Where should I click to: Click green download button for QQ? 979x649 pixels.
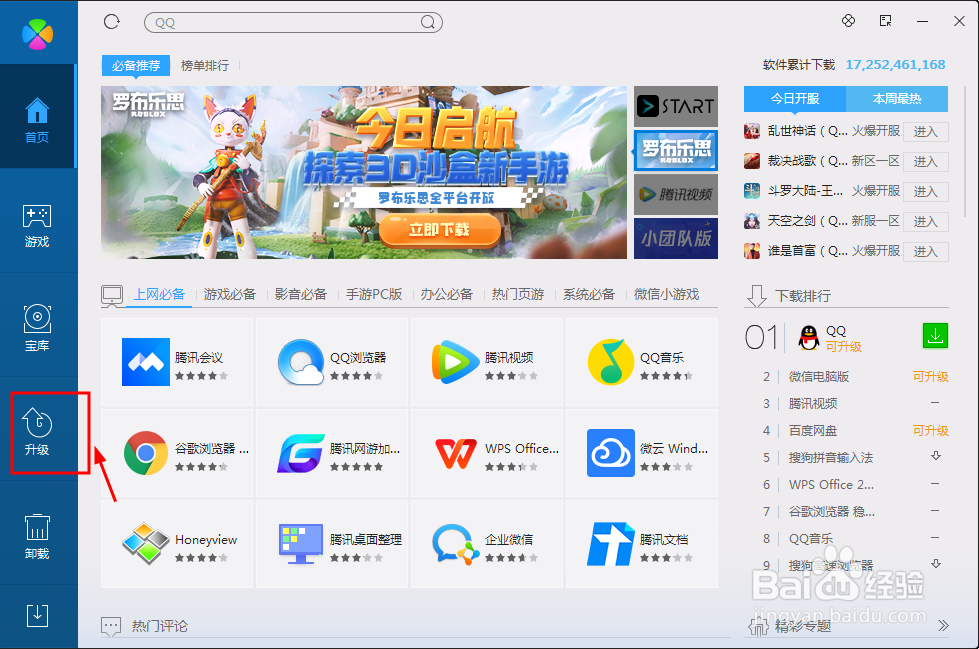pyautogui.click(x=935, y=336)
